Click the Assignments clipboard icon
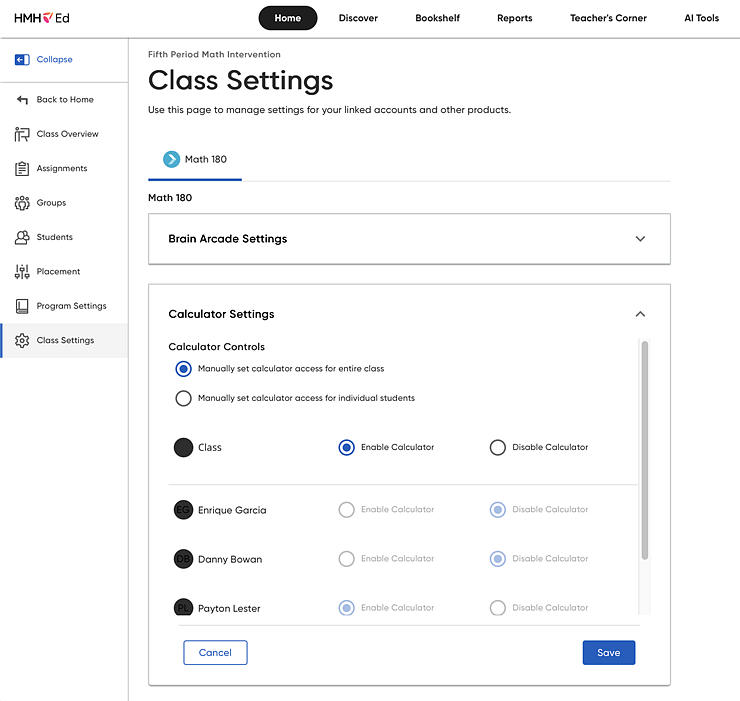The width and height of the screenshot is (740, 701). [x=22, y=169]
